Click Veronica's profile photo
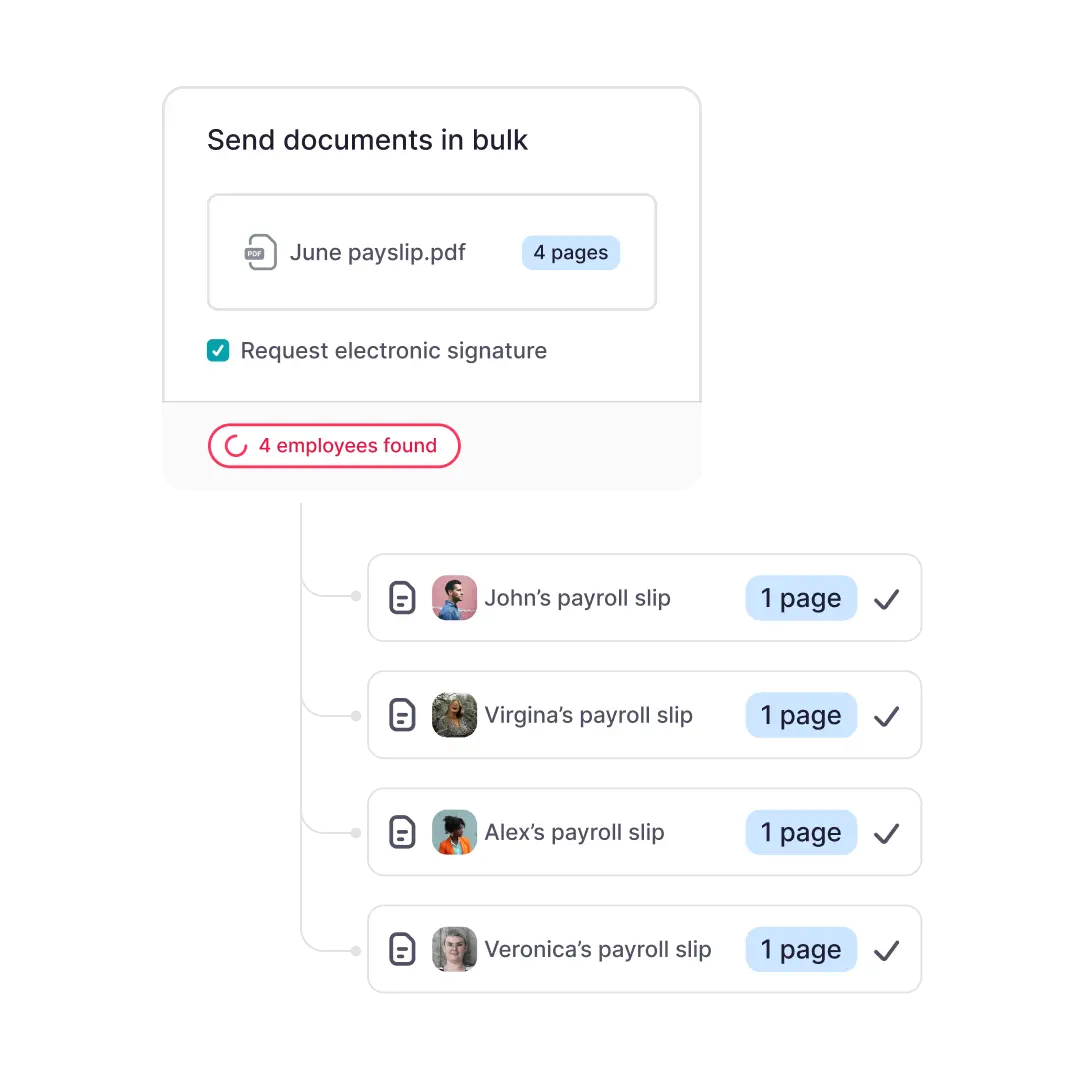 click(454, 949)
